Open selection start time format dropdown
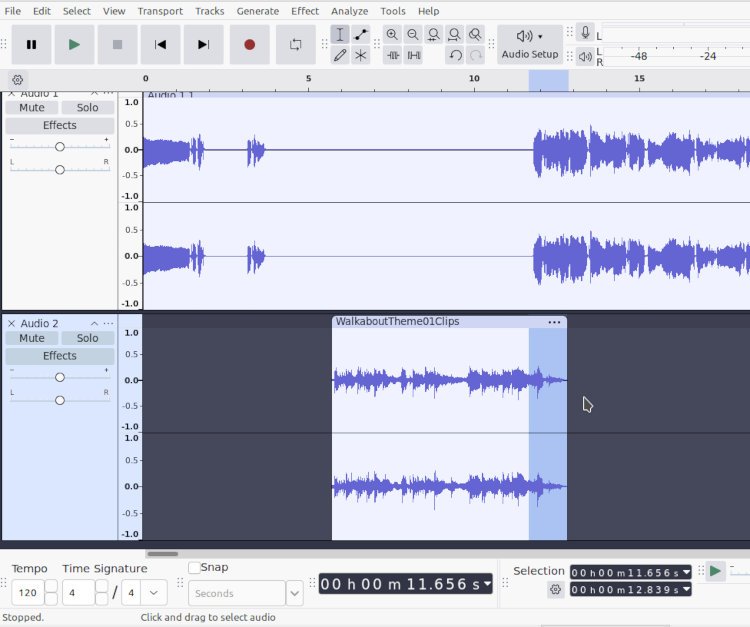 coord(687,572)
